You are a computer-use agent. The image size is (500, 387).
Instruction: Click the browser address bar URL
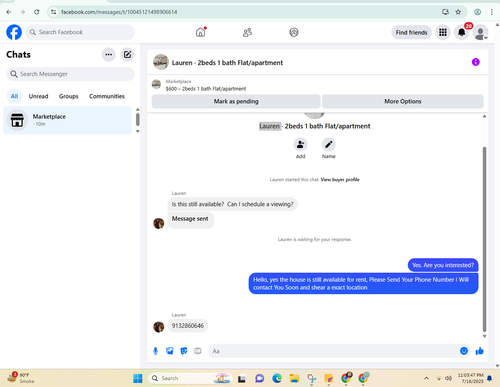tap(119, 12)
